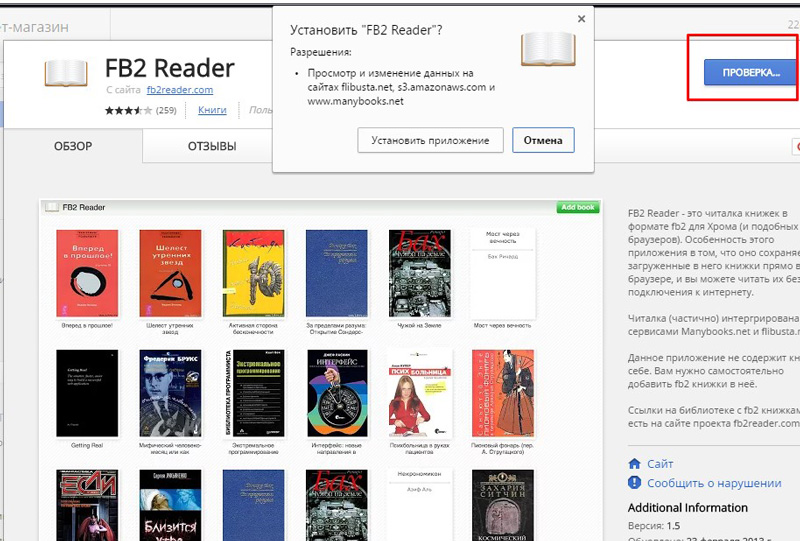The image size is (800, 541).
Task: Click the 'Разрешения:' label in dialog
Action: coord(320,52)
